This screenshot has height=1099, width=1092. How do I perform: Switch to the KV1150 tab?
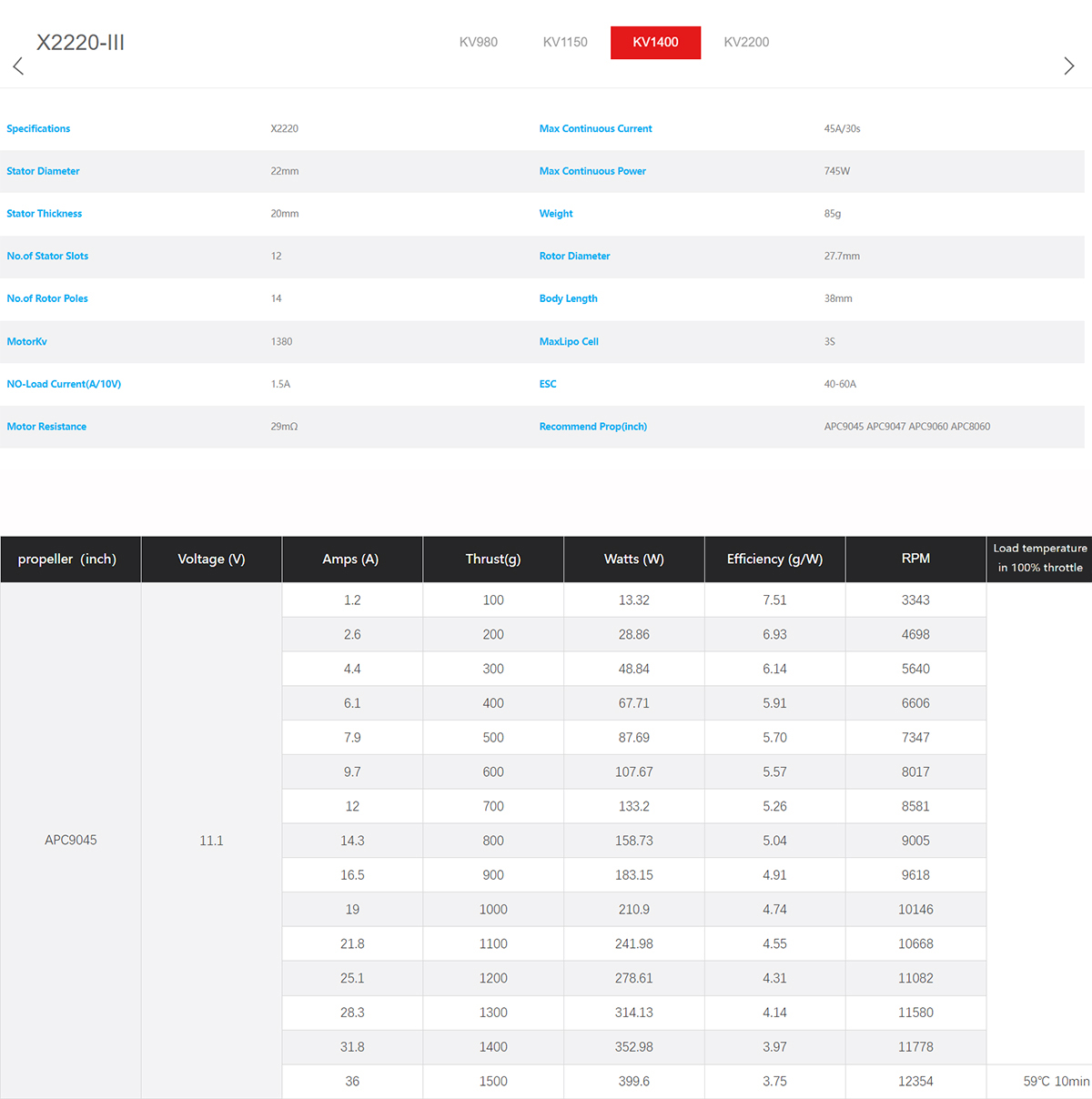click(x=565, y=42)
